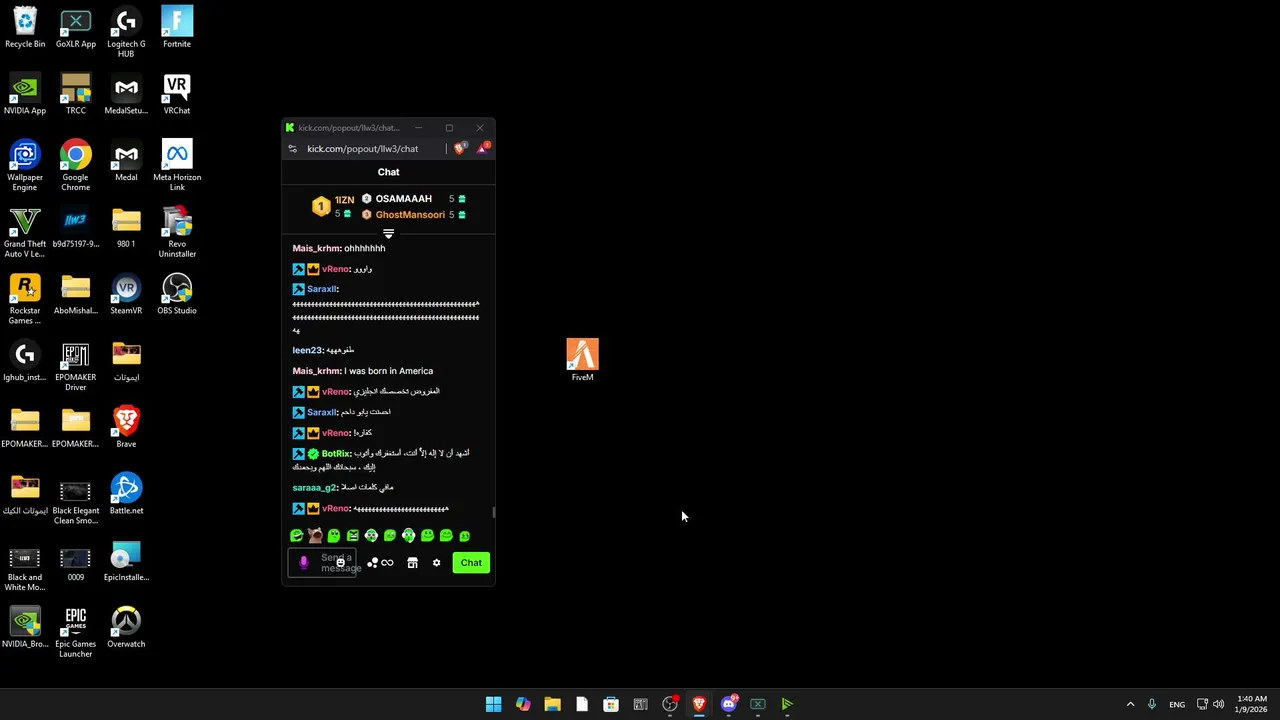
Task: Select Rockstar Games launcher icon
Action: pyautogui.click(x=25, y=299)
